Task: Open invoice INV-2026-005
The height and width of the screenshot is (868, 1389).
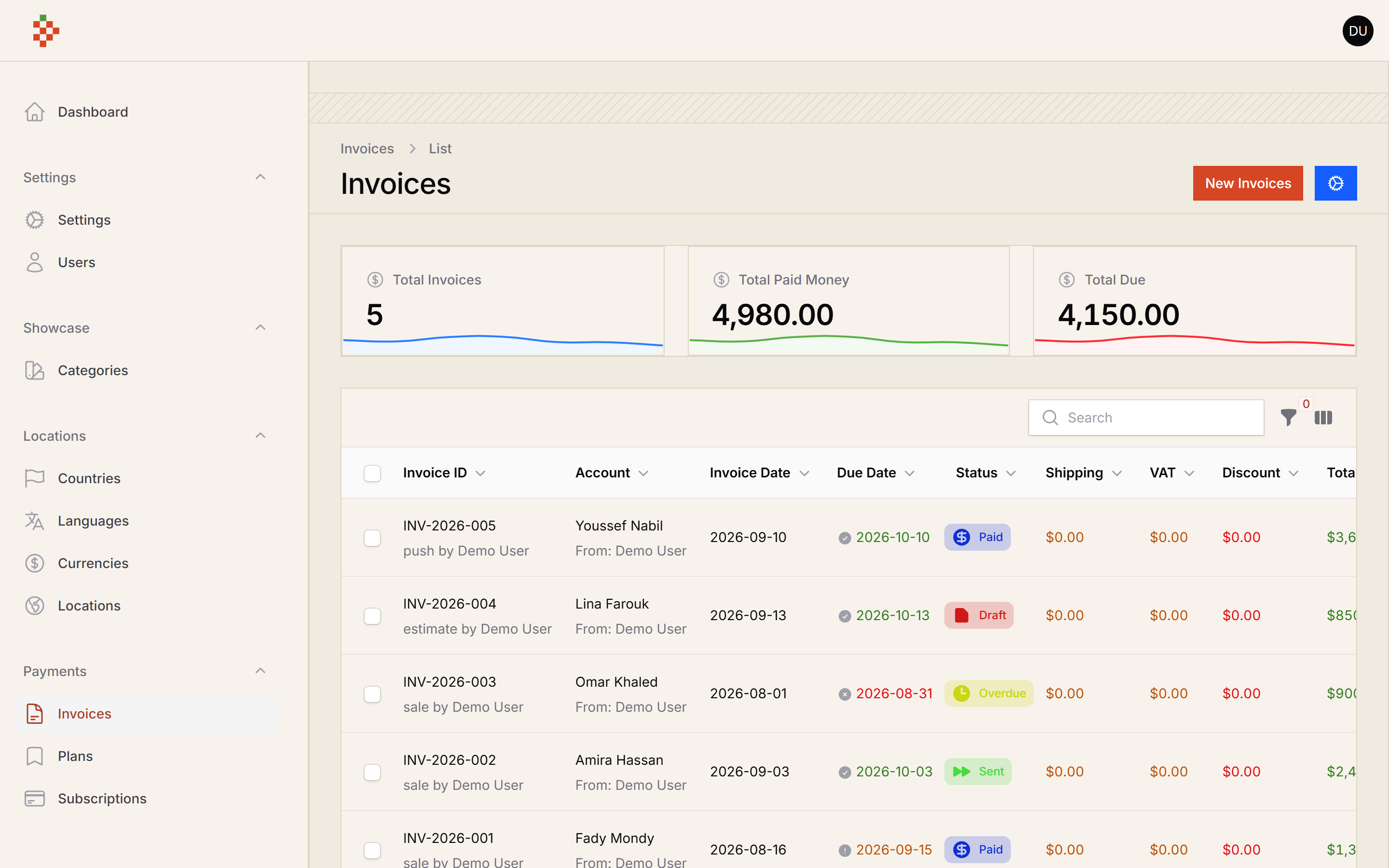Action: (449, 525)
